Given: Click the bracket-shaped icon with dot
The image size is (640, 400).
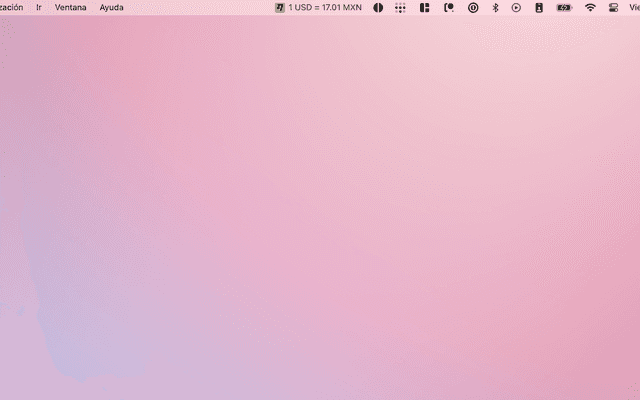Looking at the screenshot, I should 449,7.
